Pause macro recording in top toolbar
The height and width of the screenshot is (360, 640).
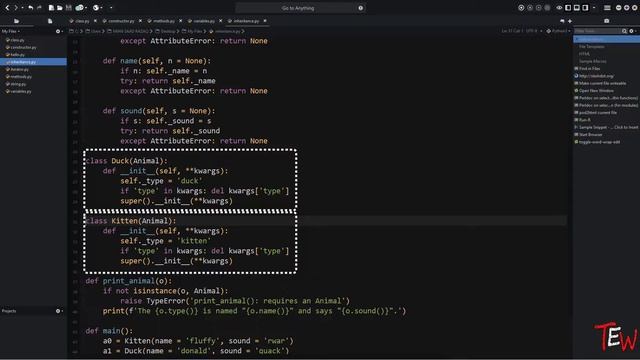[x=530, y=8]
